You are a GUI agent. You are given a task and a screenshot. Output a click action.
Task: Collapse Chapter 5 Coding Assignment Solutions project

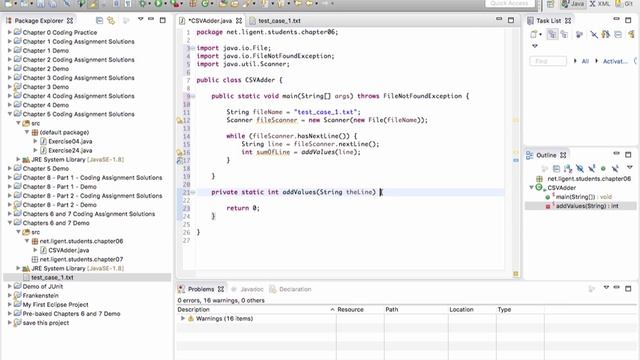tap(10, 114)
